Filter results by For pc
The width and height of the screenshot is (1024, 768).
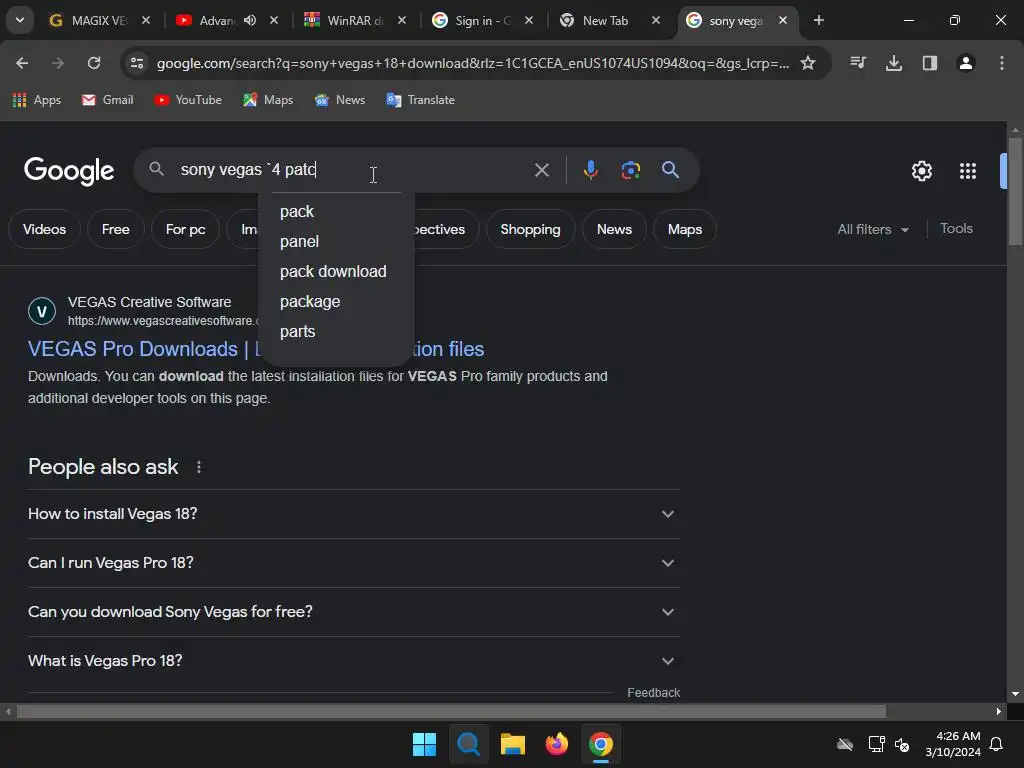click(x=185, y=229)
